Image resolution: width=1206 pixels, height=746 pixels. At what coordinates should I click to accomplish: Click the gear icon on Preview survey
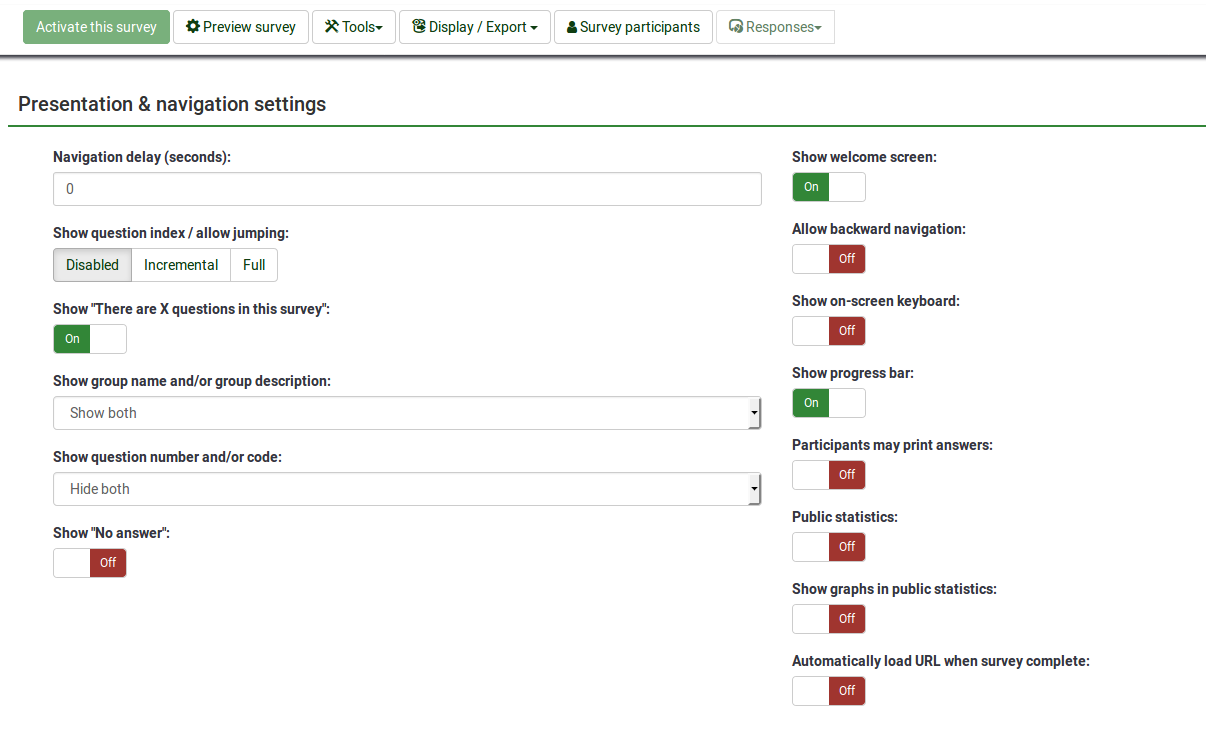click(193, 27)
